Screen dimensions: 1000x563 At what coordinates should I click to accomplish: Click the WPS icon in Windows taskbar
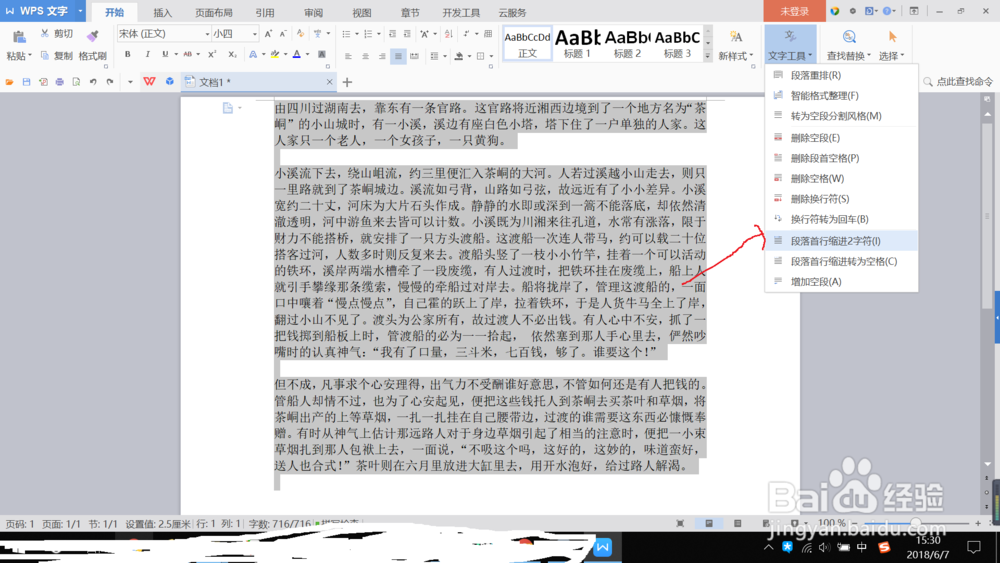(603, 548)
